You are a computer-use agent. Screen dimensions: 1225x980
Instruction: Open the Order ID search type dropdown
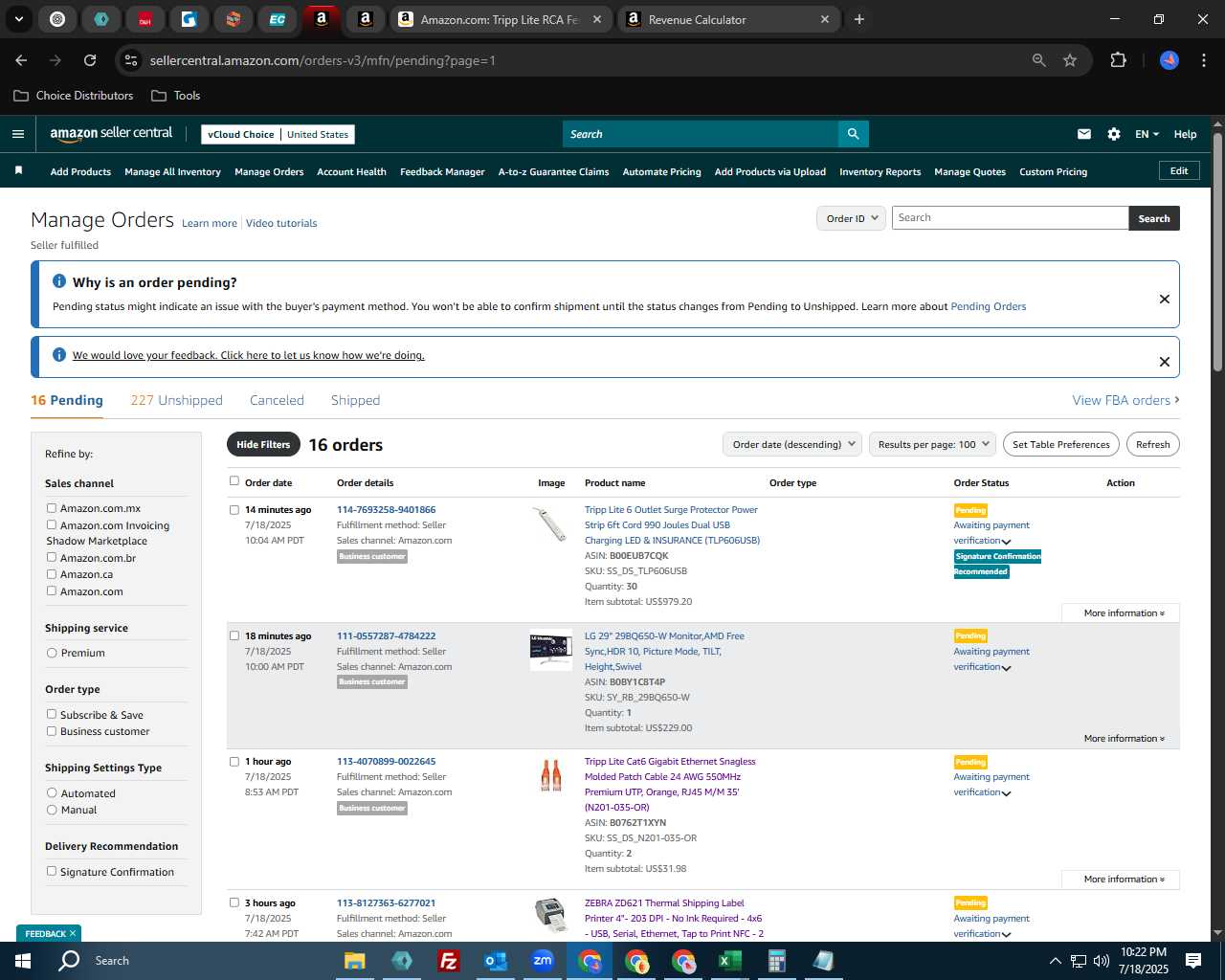(x=851, y=218)
